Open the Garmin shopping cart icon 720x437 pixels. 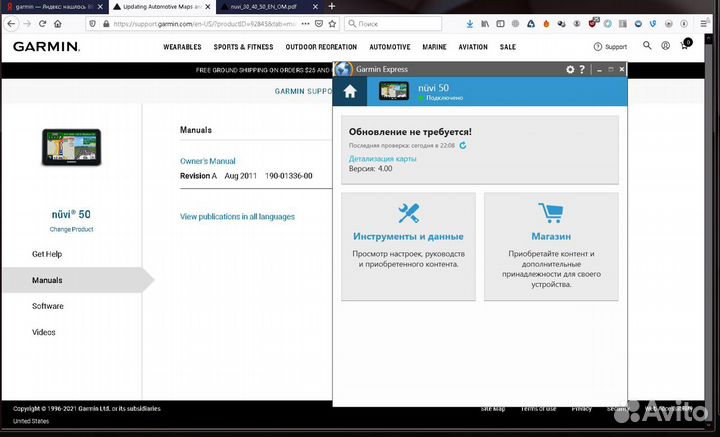pyautogui.click(x=687, y=45)
